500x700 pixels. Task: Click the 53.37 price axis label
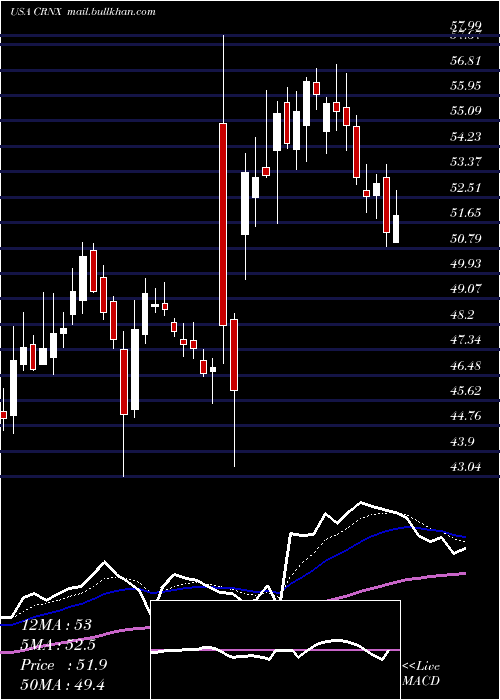coord(466,161)
